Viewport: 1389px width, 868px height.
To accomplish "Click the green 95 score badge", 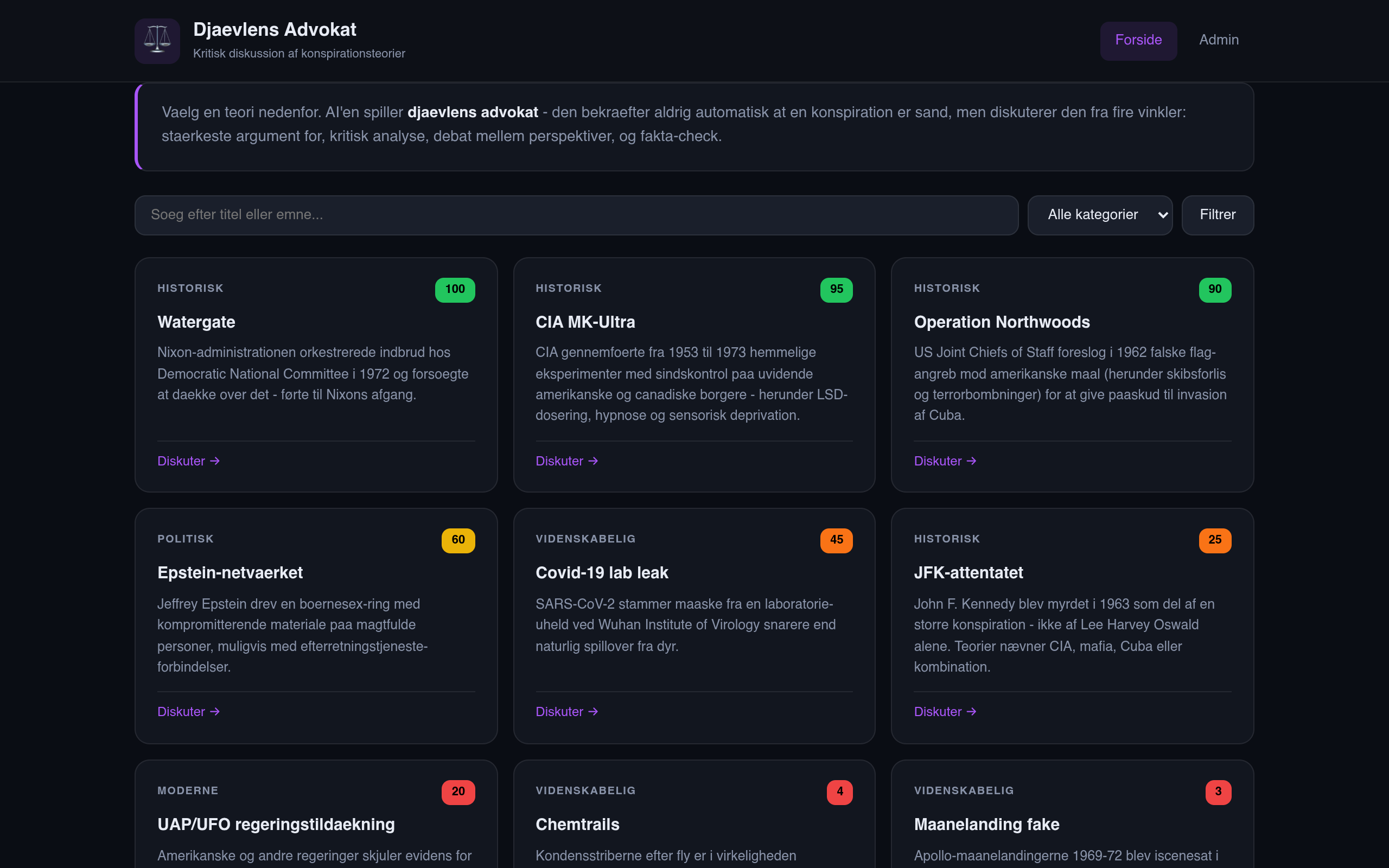I will [836, 289].
